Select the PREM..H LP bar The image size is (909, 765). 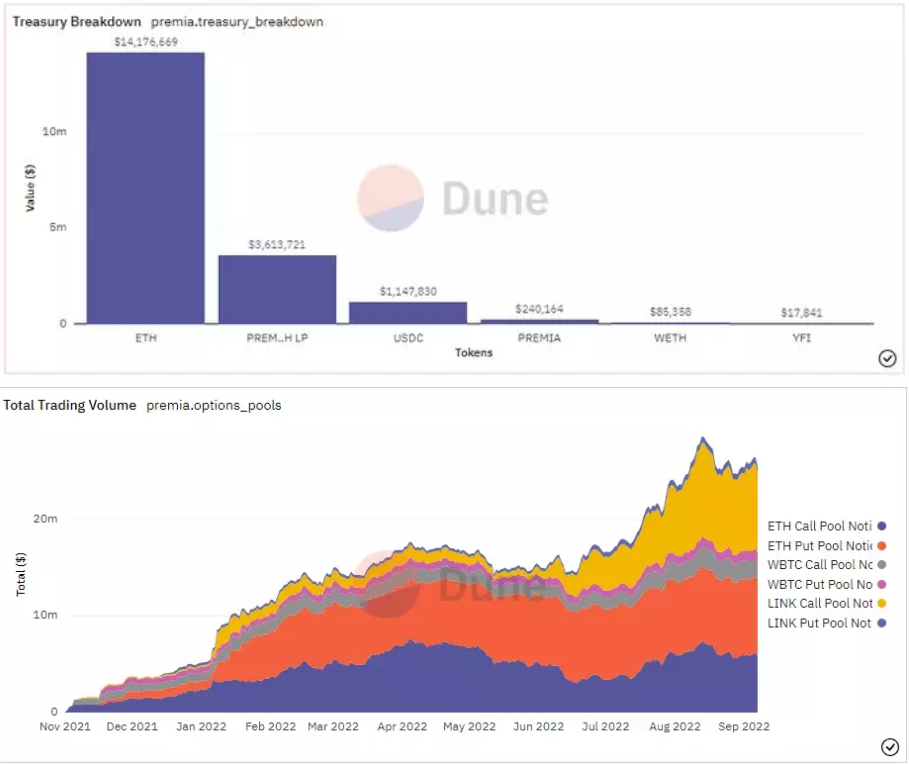click(x=277, y=289)
